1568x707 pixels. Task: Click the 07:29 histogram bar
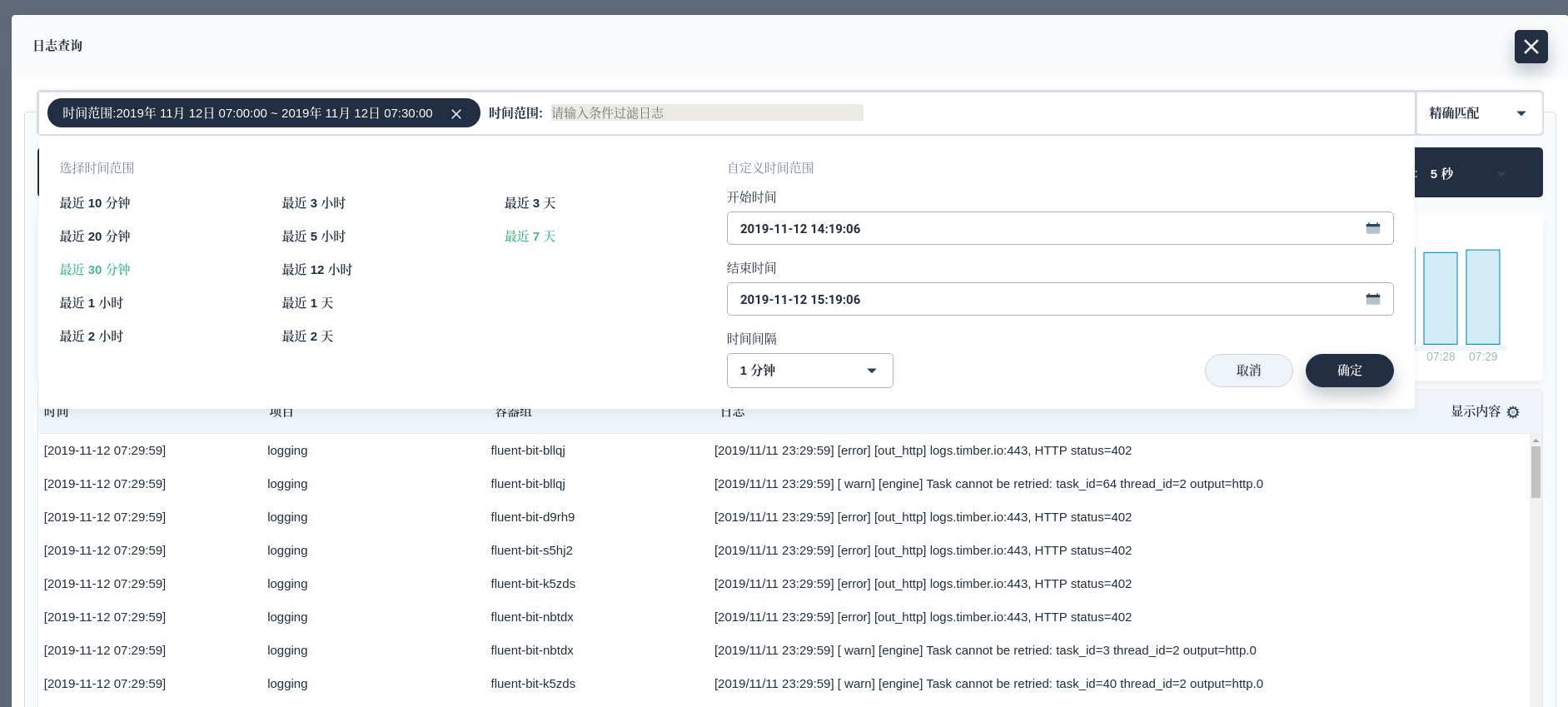click(x=1483, y=296)
